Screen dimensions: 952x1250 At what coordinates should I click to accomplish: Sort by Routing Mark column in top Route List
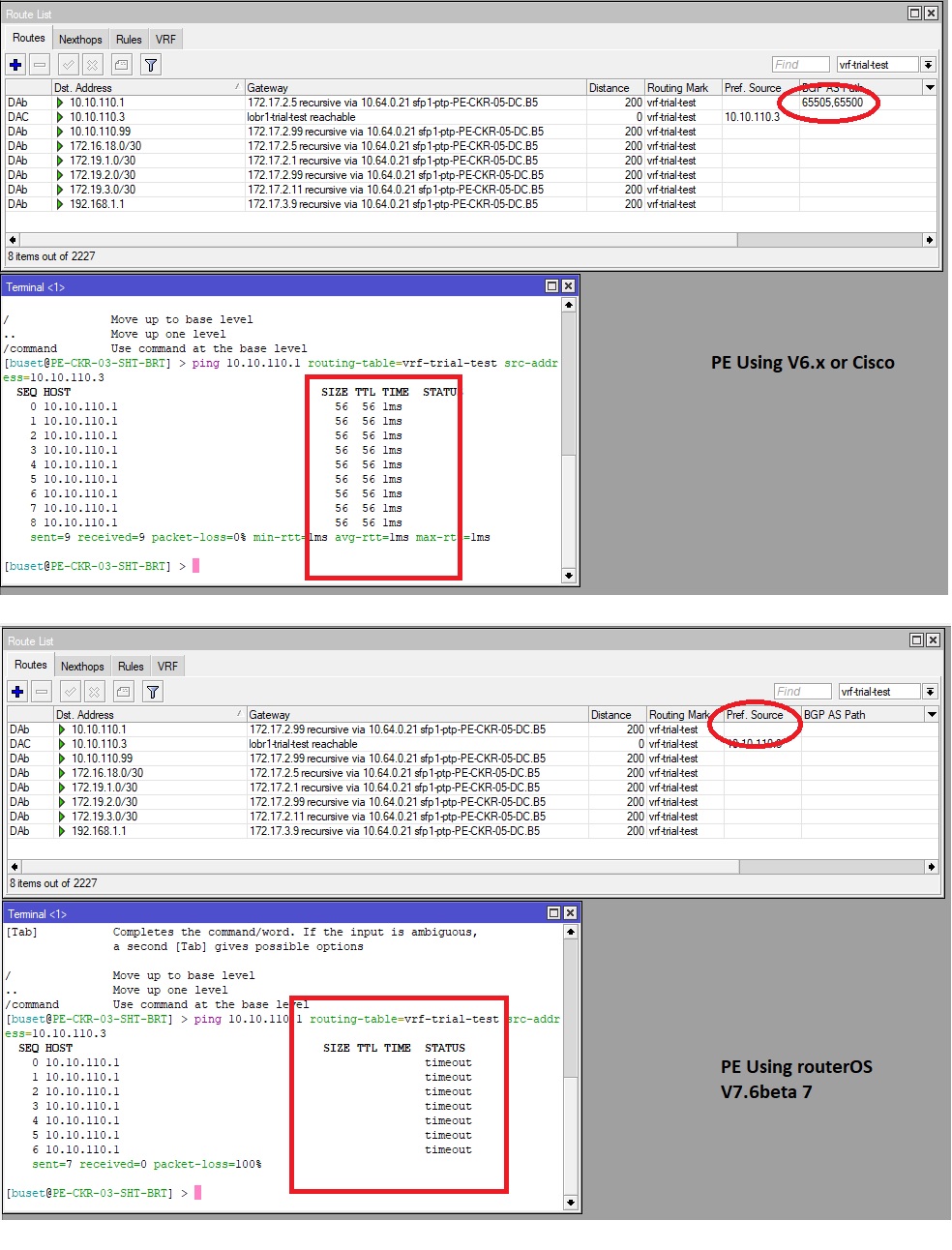683,87
